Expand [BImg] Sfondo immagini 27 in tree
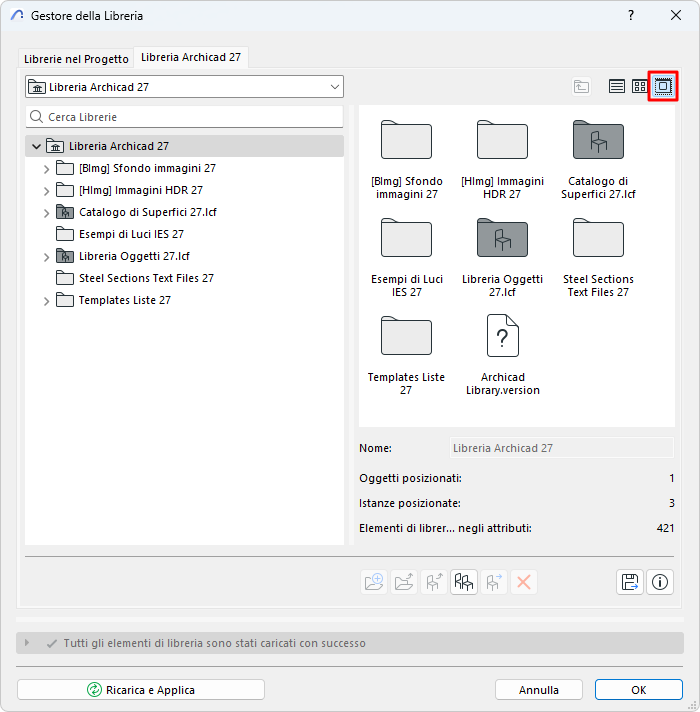Screen dimensions: 700x712 tap(46, 169)
